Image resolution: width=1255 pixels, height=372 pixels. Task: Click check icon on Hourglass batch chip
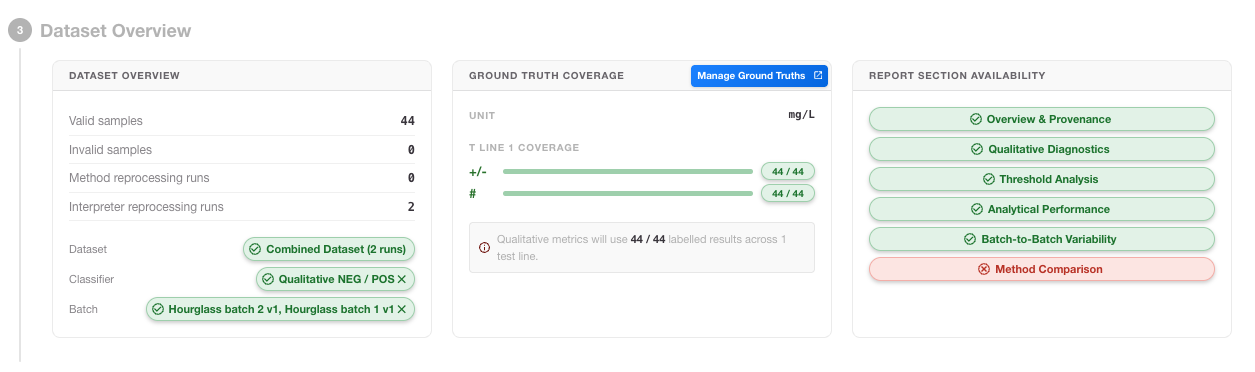pos(158,309)
